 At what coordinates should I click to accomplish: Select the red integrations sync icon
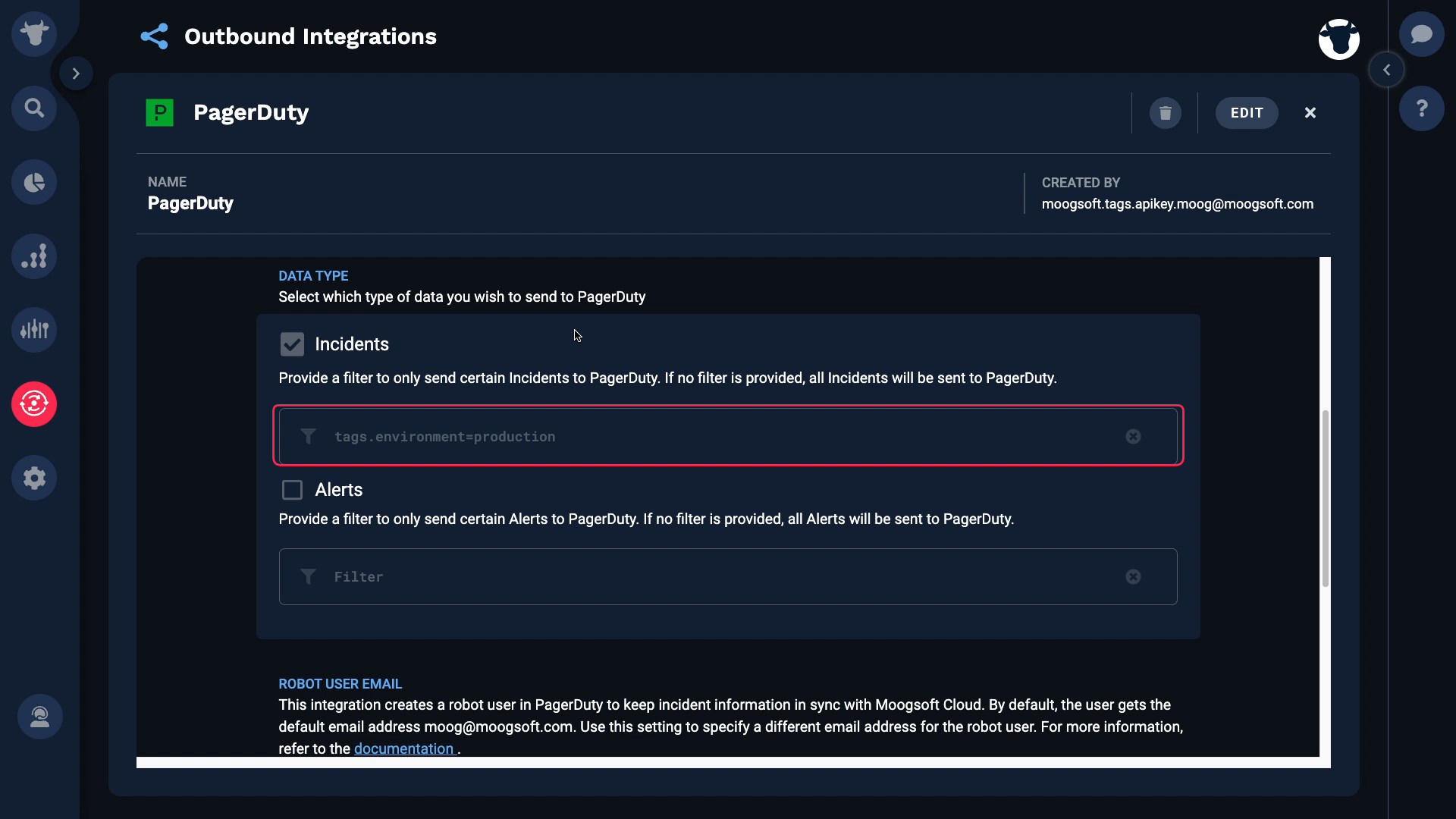[34, 404]
